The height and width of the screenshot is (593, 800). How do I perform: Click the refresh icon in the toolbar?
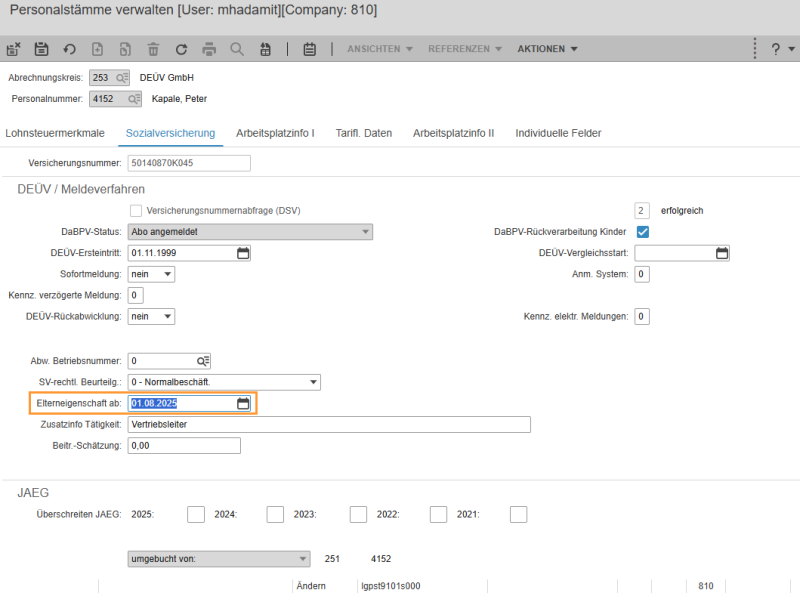point(181,49)
